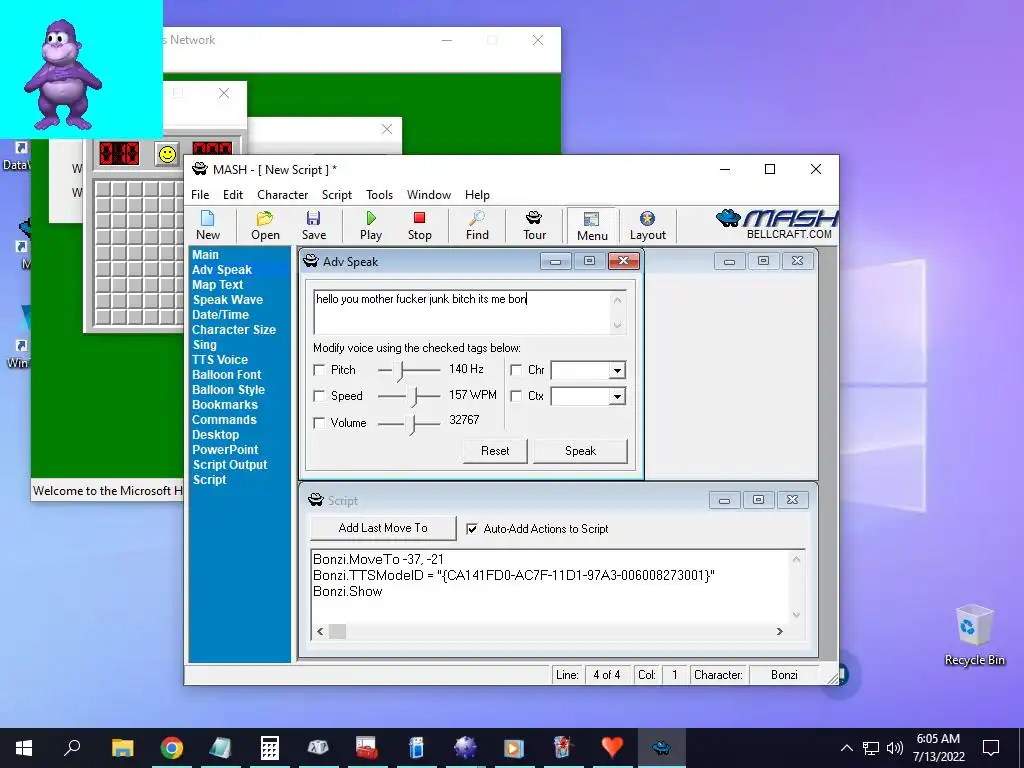Open the notification center icon
1024x768 pixels.
(x=991, y=748)
